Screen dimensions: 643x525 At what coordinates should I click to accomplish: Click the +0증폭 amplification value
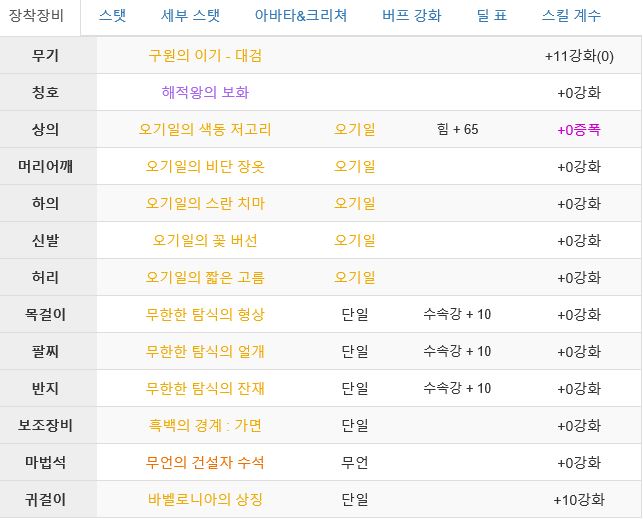click(x=579, y=130)
